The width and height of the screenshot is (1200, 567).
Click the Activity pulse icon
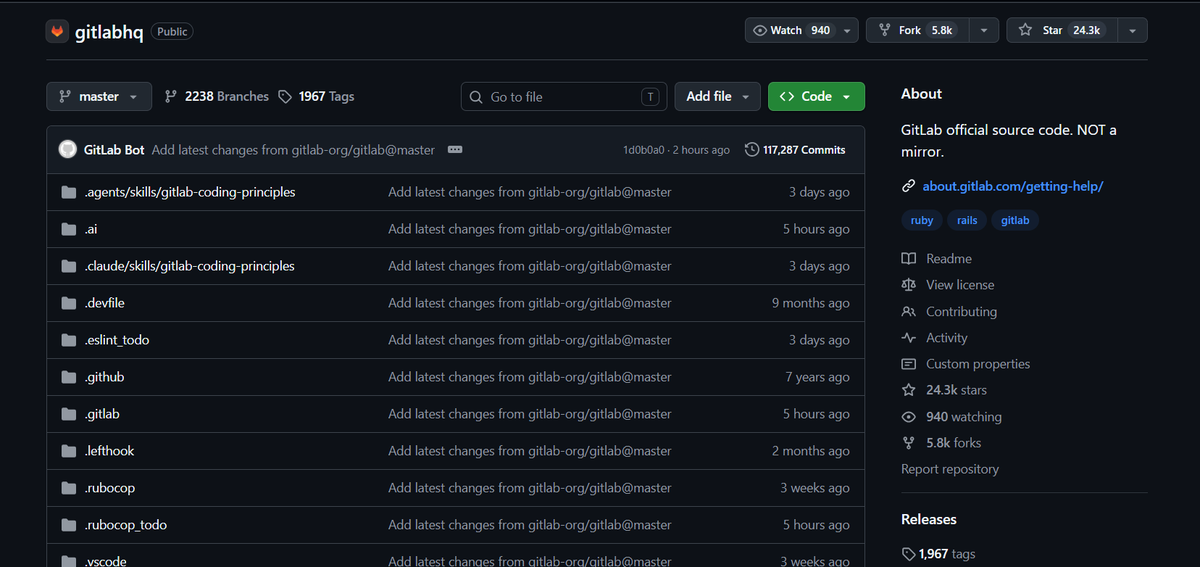click(908, 338)
